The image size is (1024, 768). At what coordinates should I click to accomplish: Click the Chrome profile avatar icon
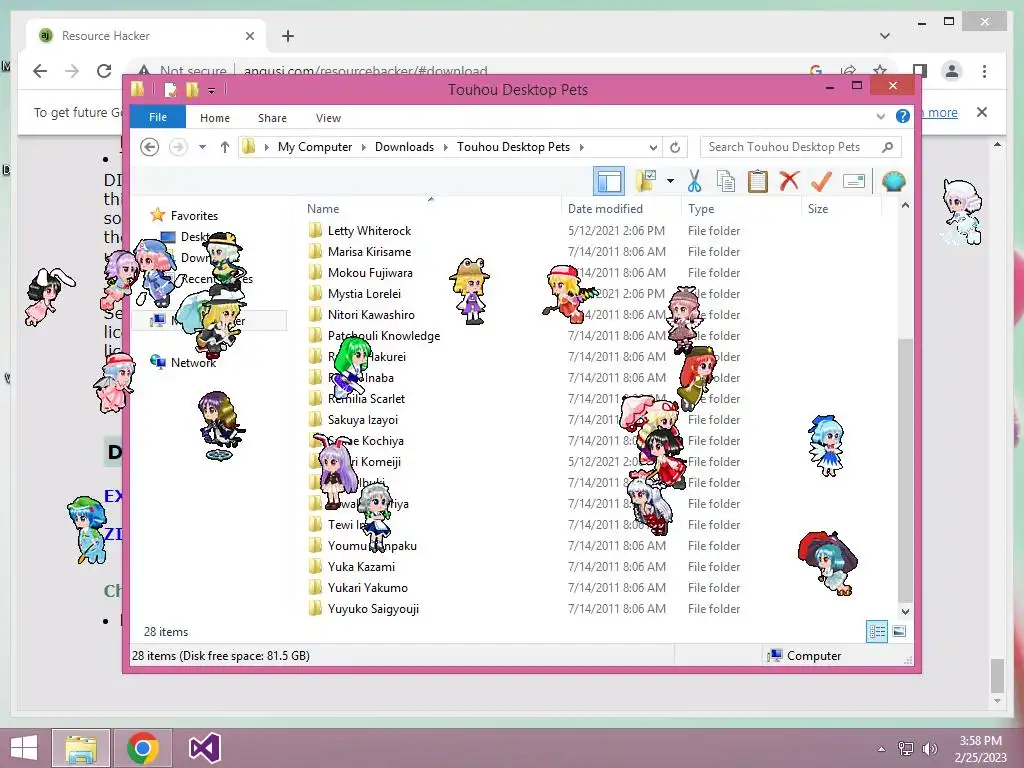(952, 71)
